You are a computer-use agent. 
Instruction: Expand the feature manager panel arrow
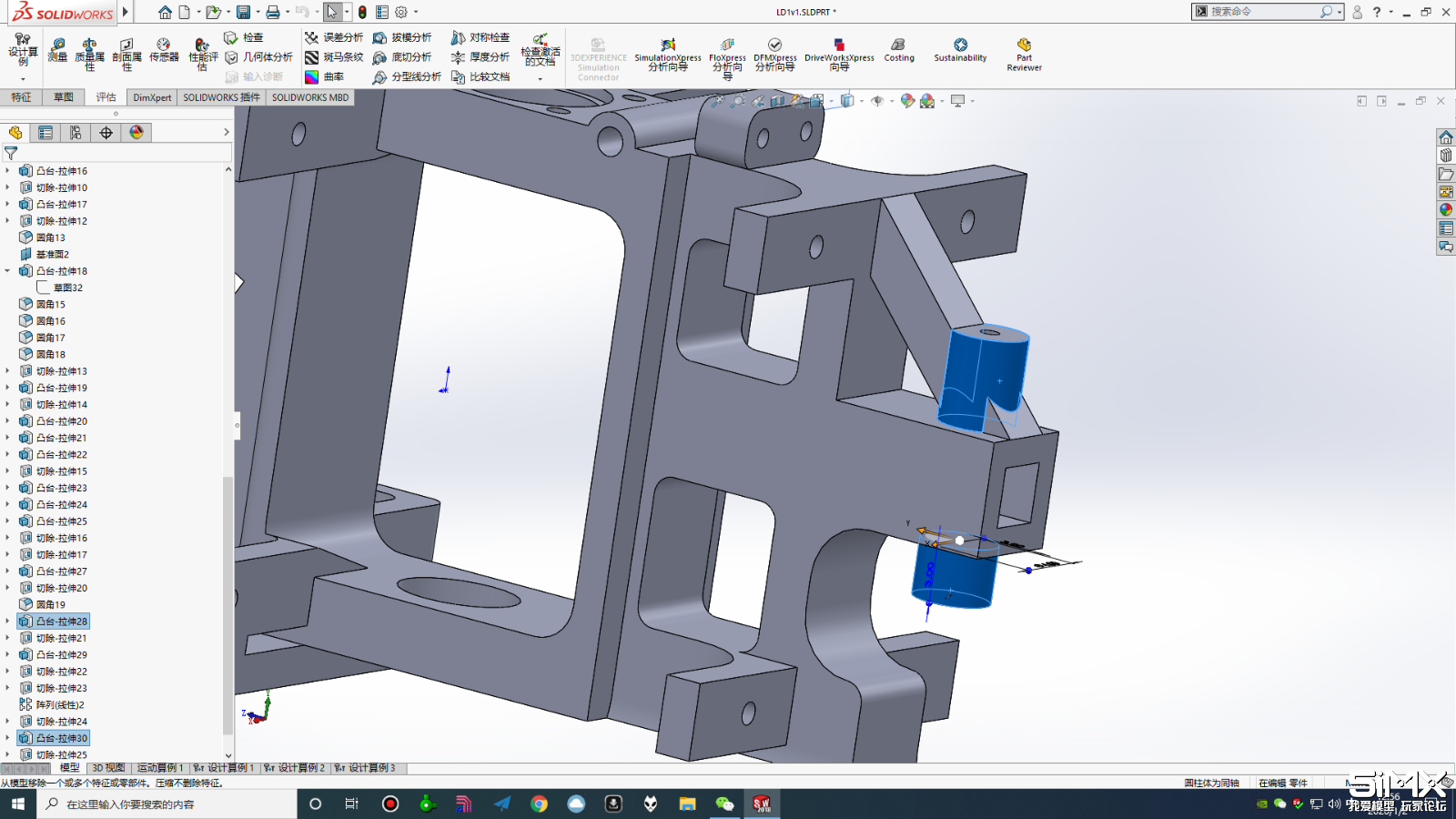227,133
